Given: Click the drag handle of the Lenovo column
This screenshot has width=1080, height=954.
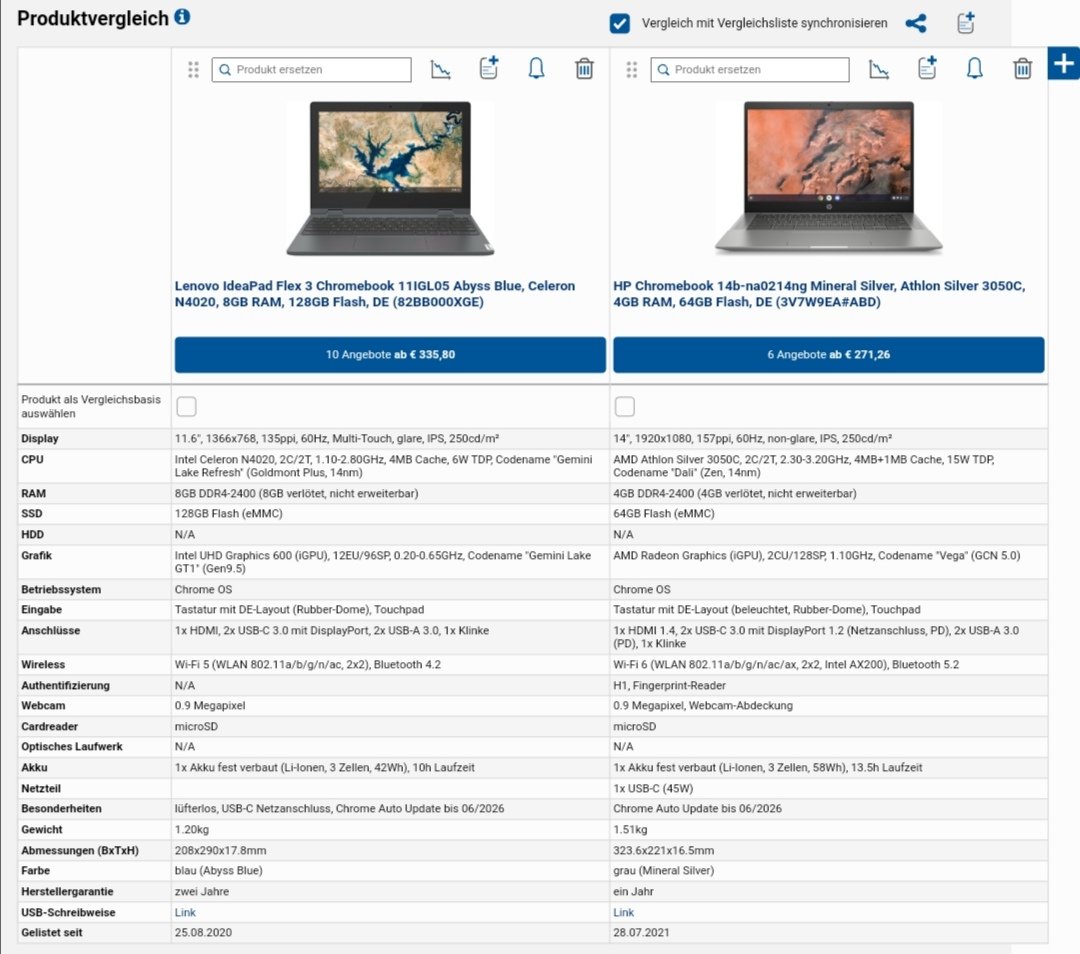Looking at the screenshot, I should [194, 70].
